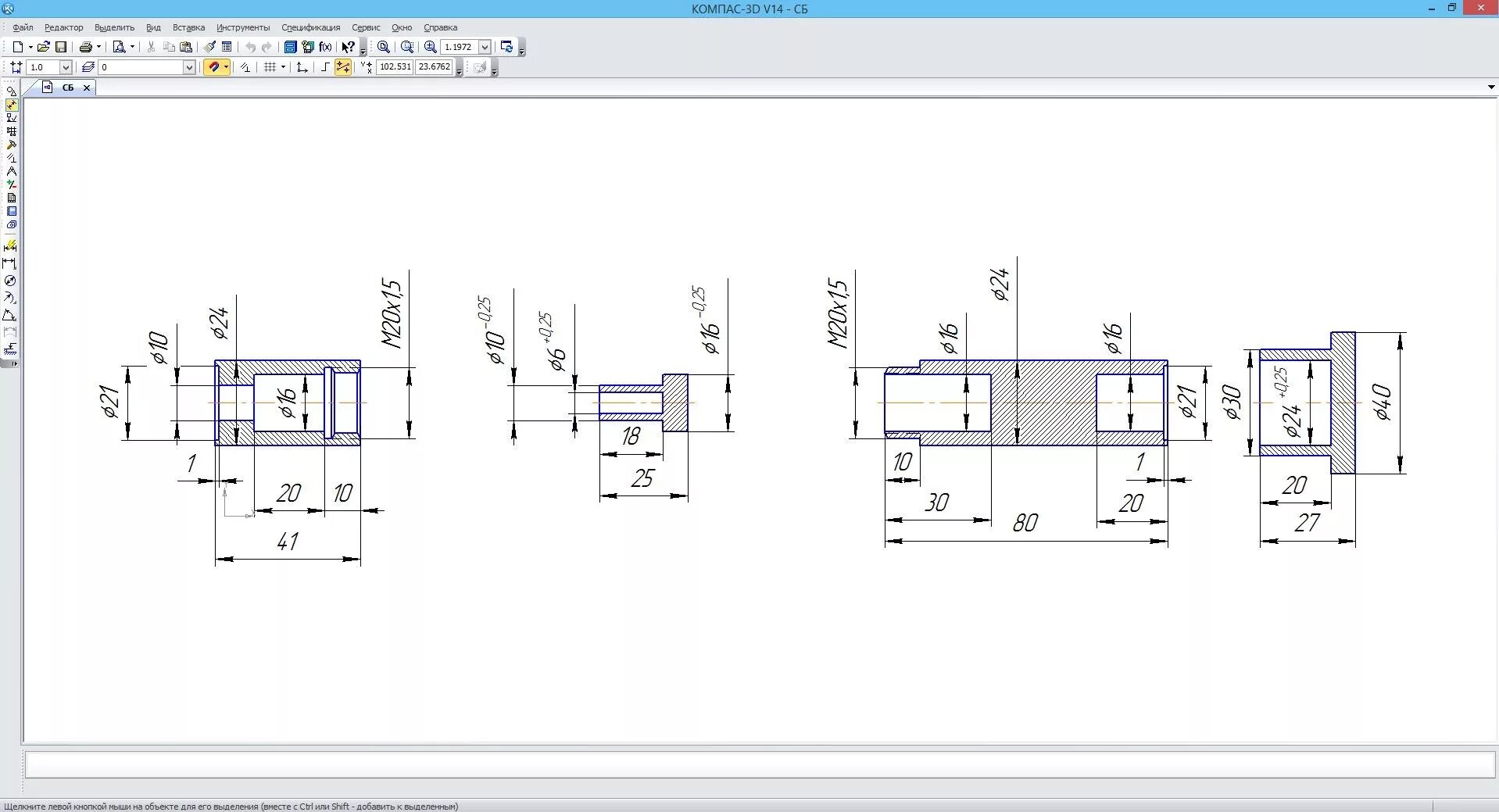The height and width of the screenshot is (812, 1499).
Task: Toggle local coordinate system button
Action: click(x=302, y=67)
